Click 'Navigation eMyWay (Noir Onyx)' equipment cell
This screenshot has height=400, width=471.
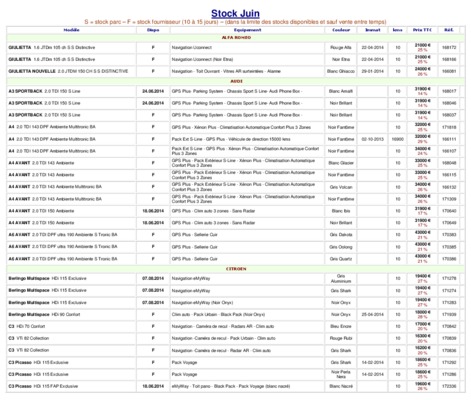point(247,303)
